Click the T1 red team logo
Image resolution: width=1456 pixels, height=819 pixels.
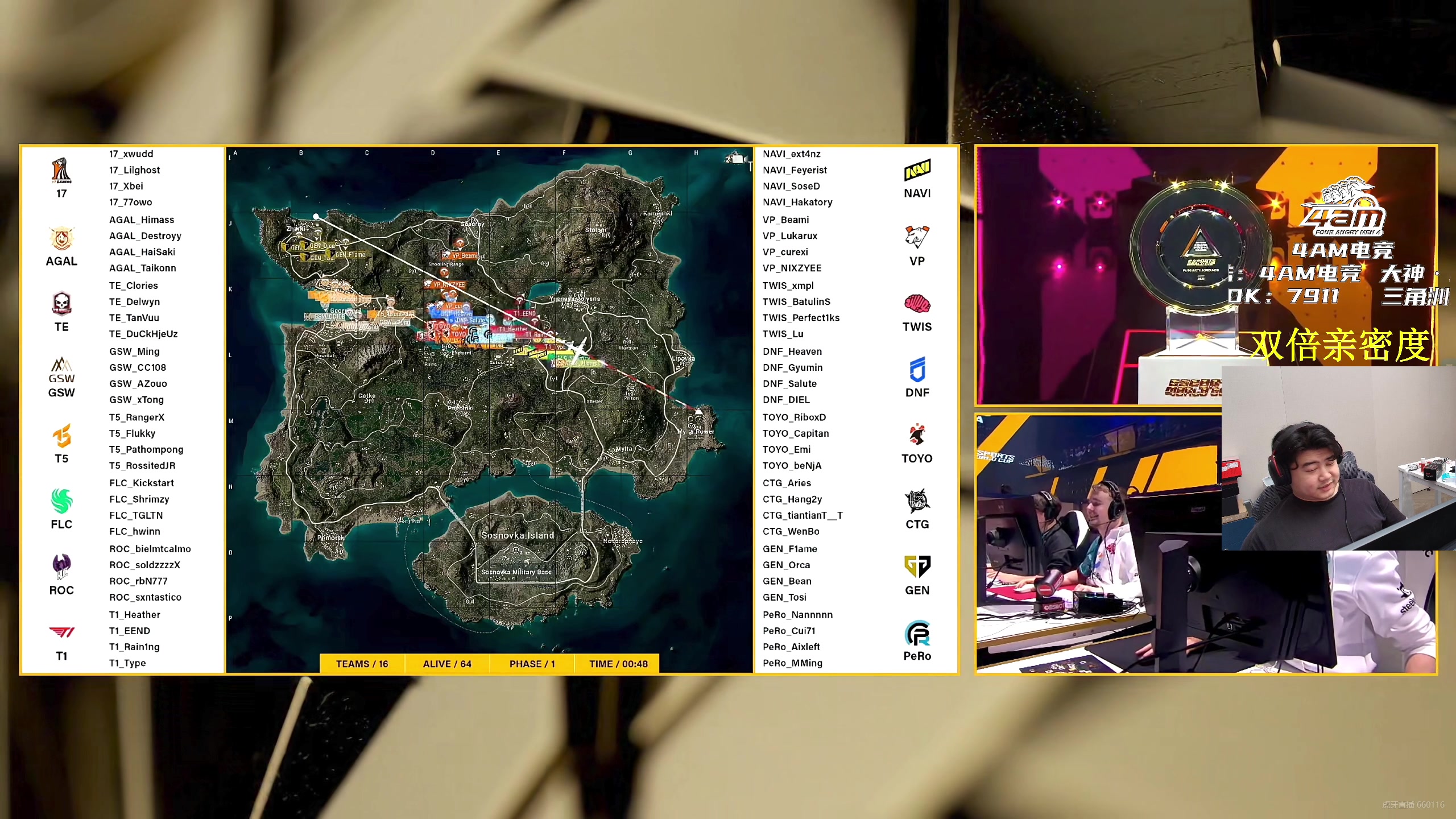61,632
